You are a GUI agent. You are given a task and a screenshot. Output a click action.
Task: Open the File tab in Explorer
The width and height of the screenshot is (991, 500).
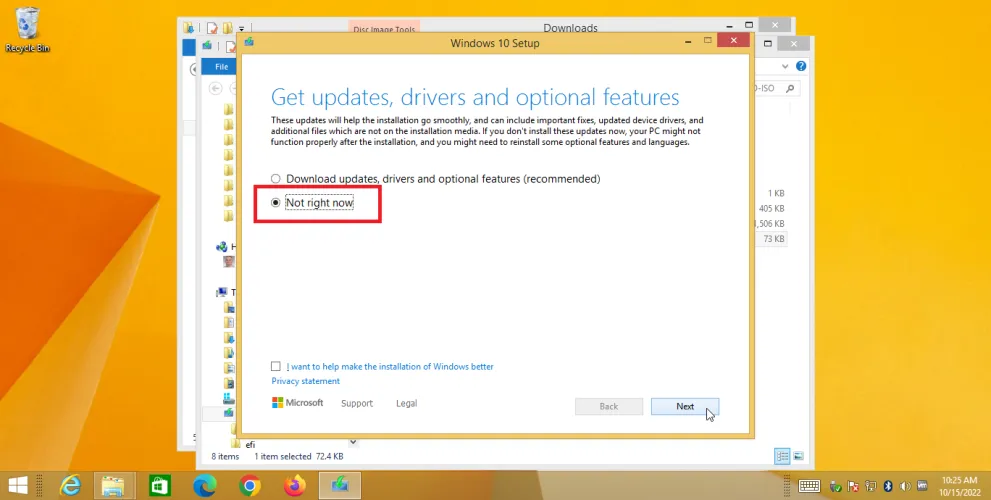click(220, 67)
